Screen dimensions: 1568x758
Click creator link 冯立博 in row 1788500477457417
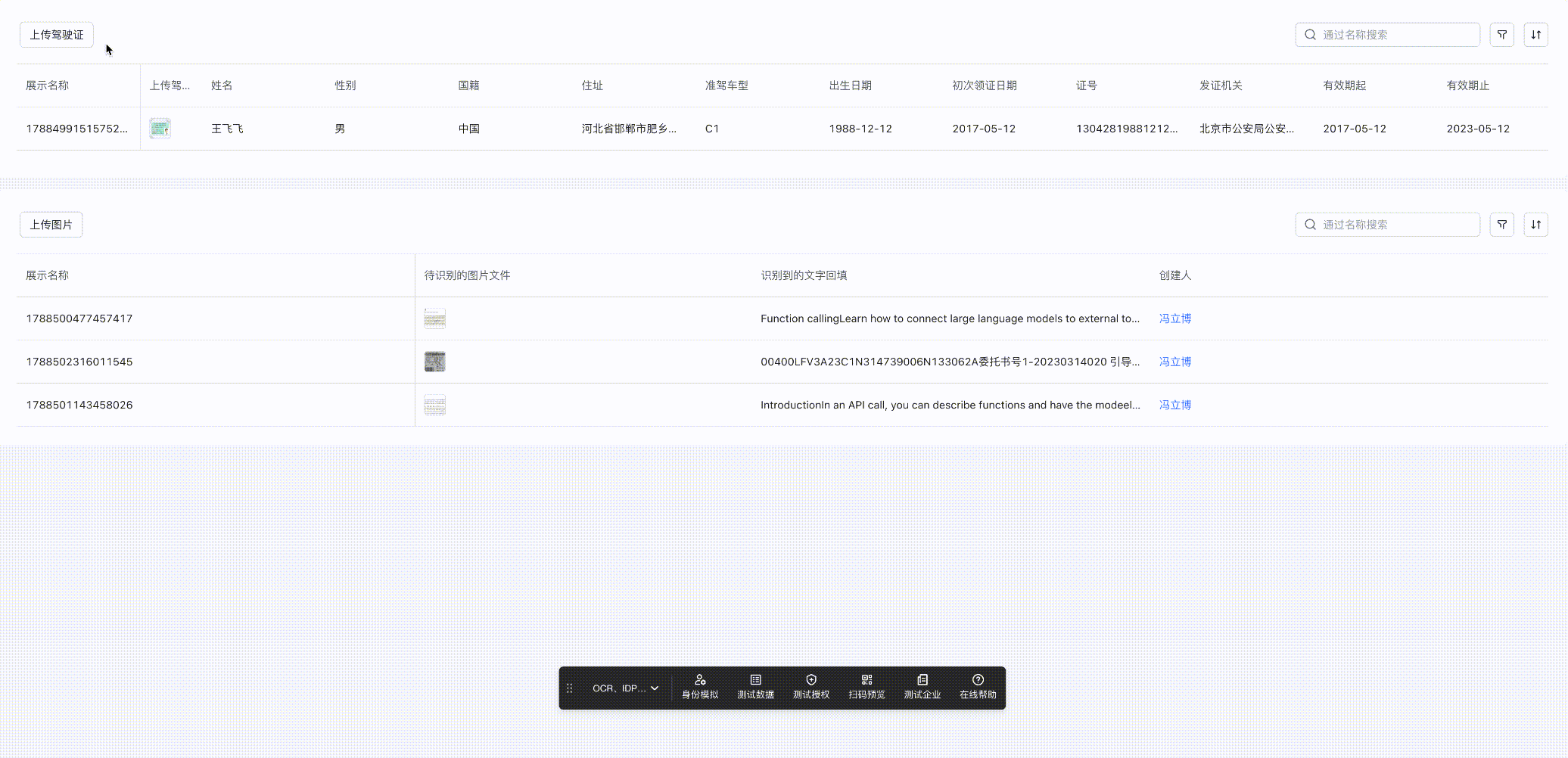pos(1174,318)
